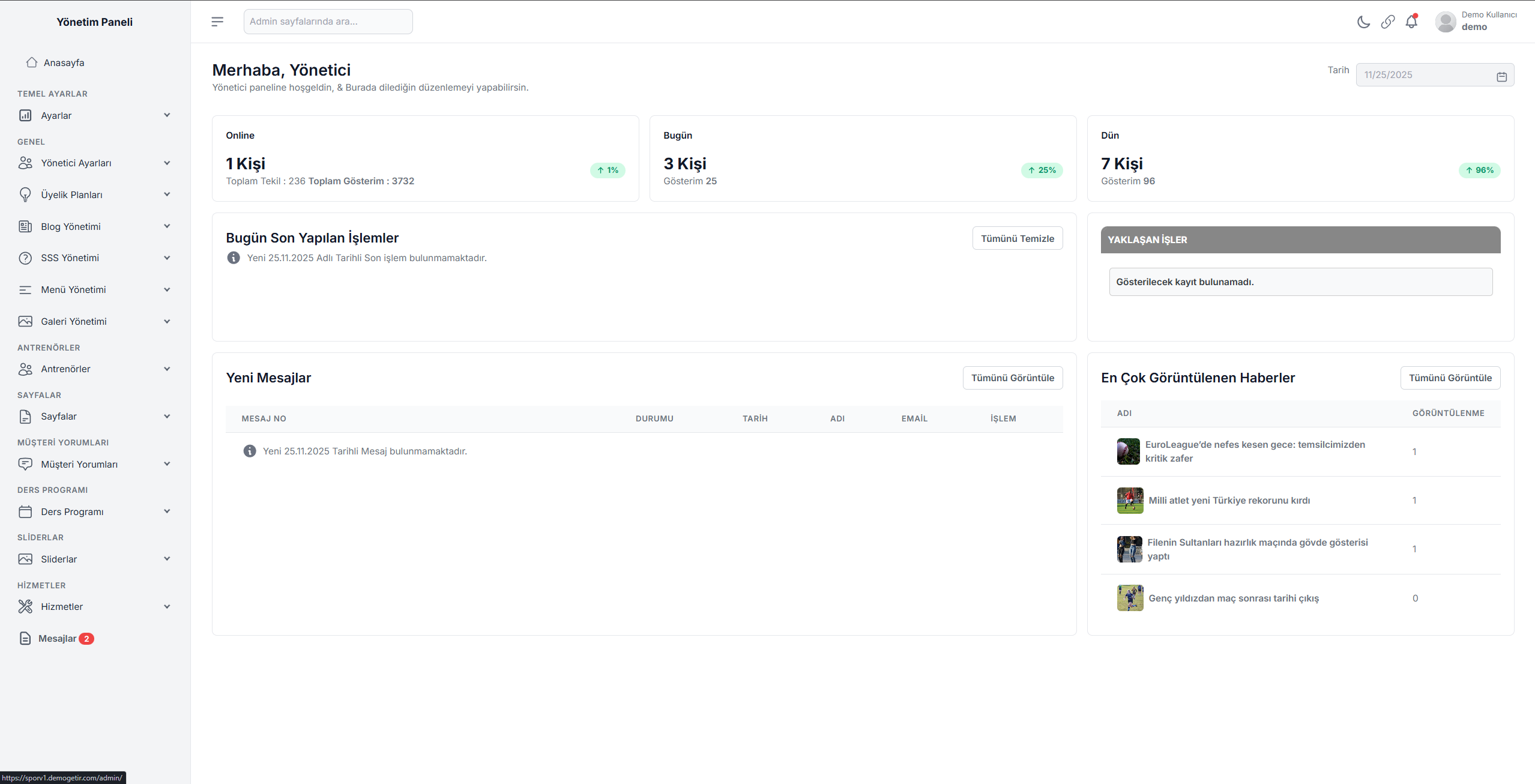Screen dimensions: 1535x784
Task: Open calendar picker icon in Tarih field
Action: click(1501, 76)
